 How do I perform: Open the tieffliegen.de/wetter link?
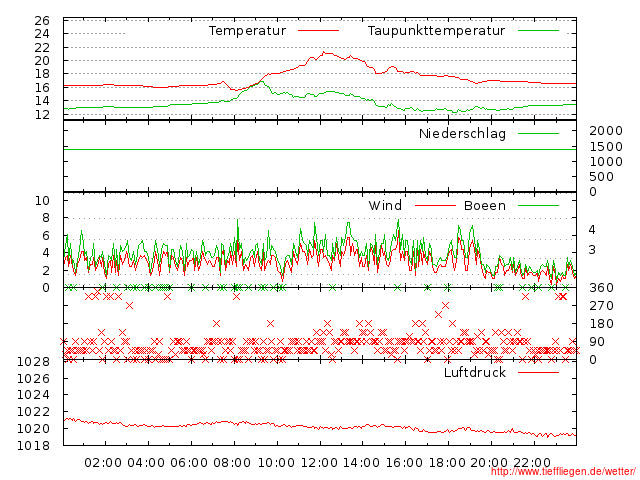[563, 472]
